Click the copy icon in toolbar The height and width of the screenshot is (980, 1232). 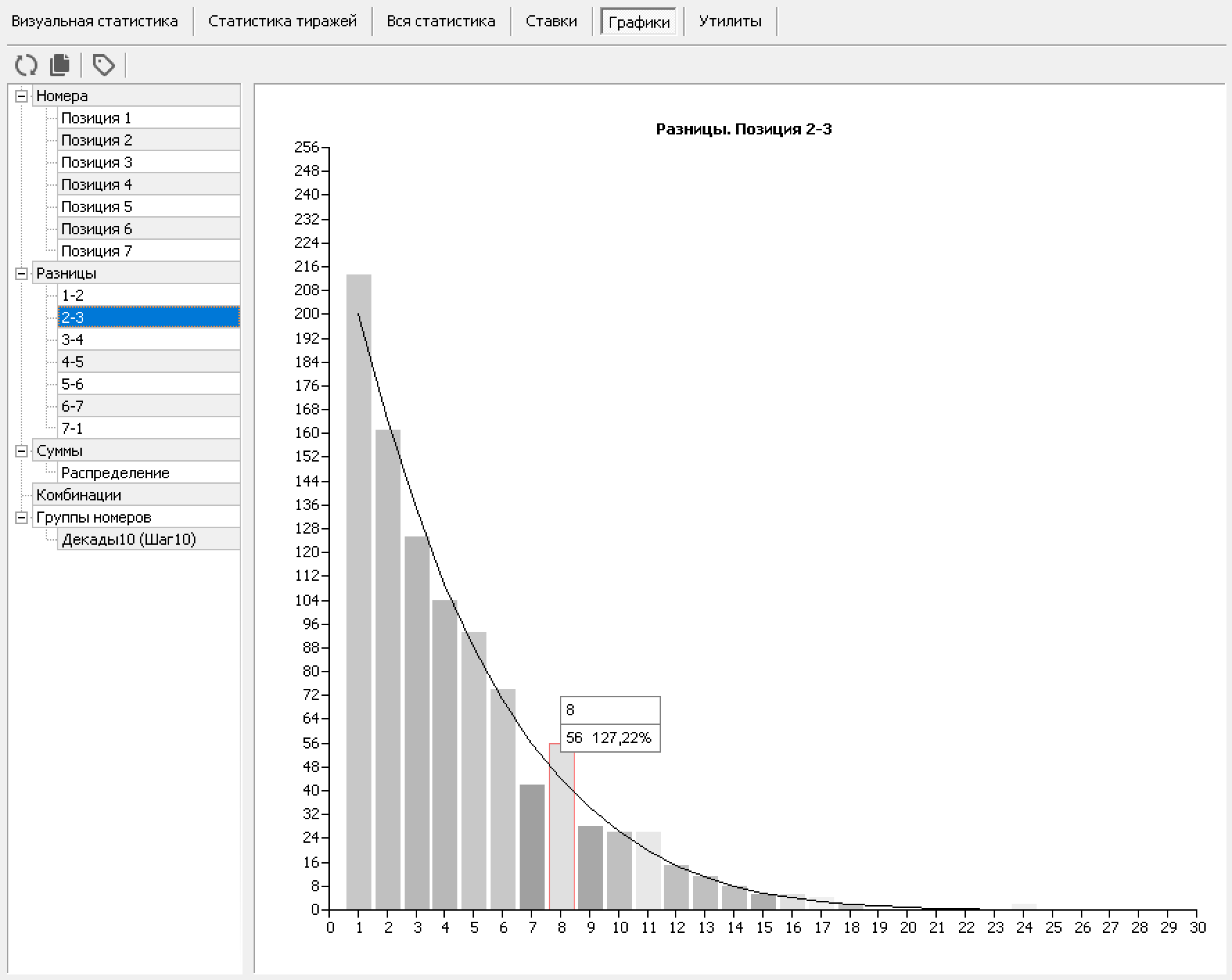click(60, 65)
